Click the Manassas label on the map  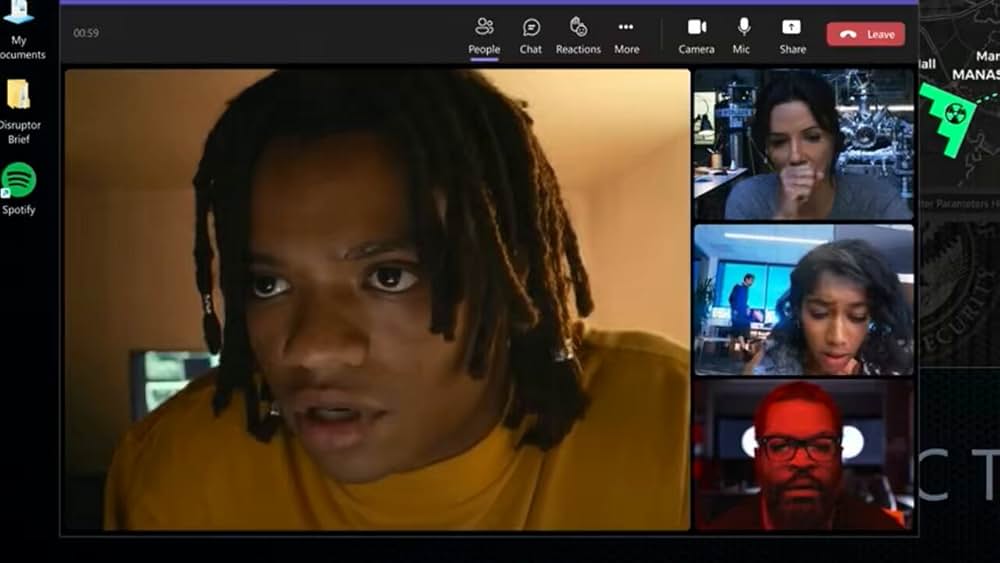click(x=973, y=74)
